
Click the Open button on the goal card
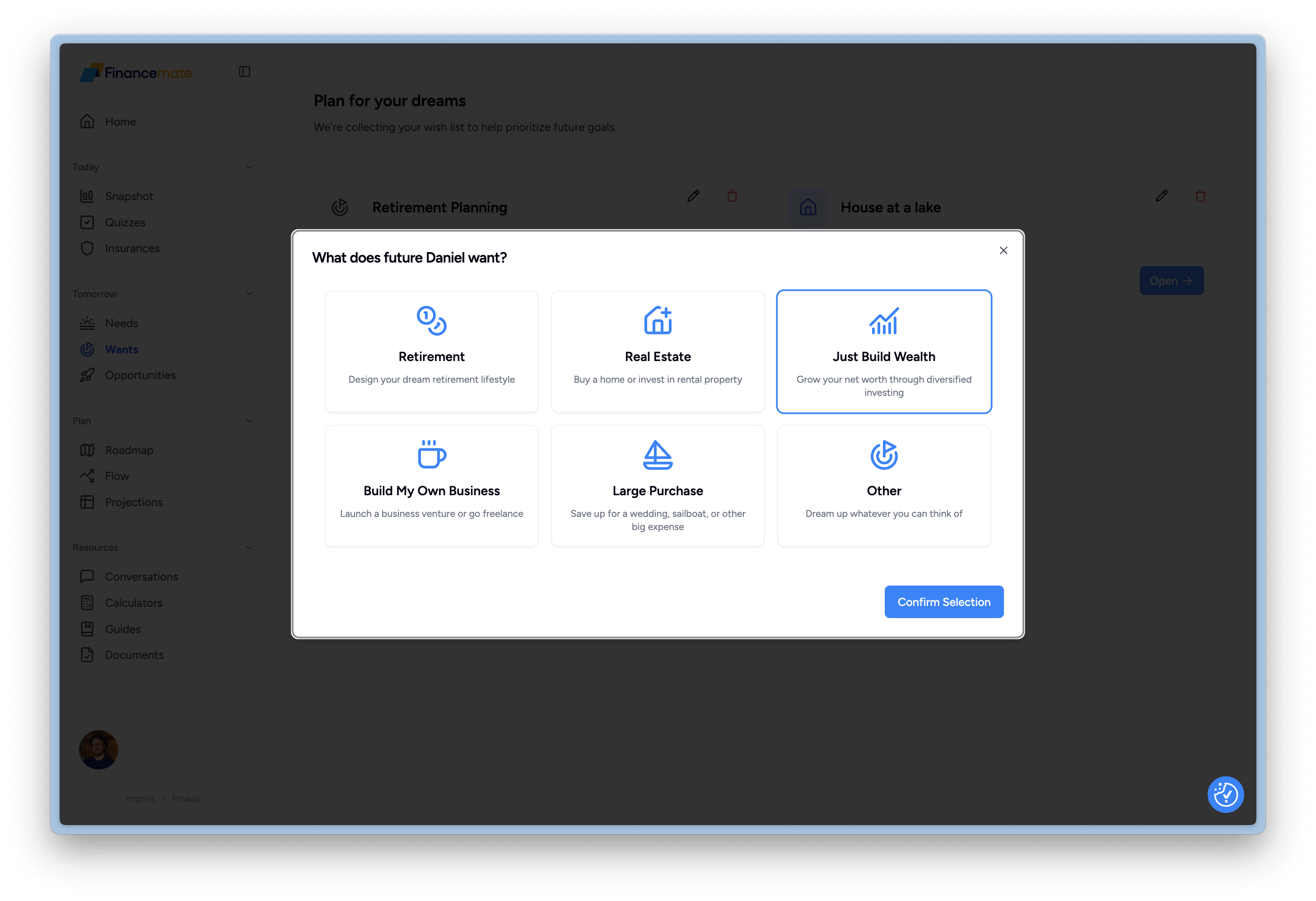click(x=1171, y=281)
